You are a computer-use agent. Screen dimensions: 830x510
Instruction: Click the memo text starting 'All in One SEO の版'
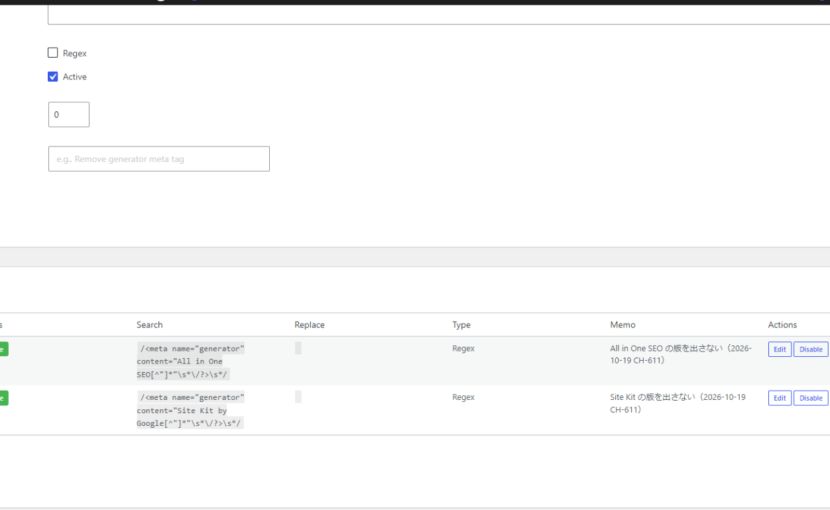681,354
